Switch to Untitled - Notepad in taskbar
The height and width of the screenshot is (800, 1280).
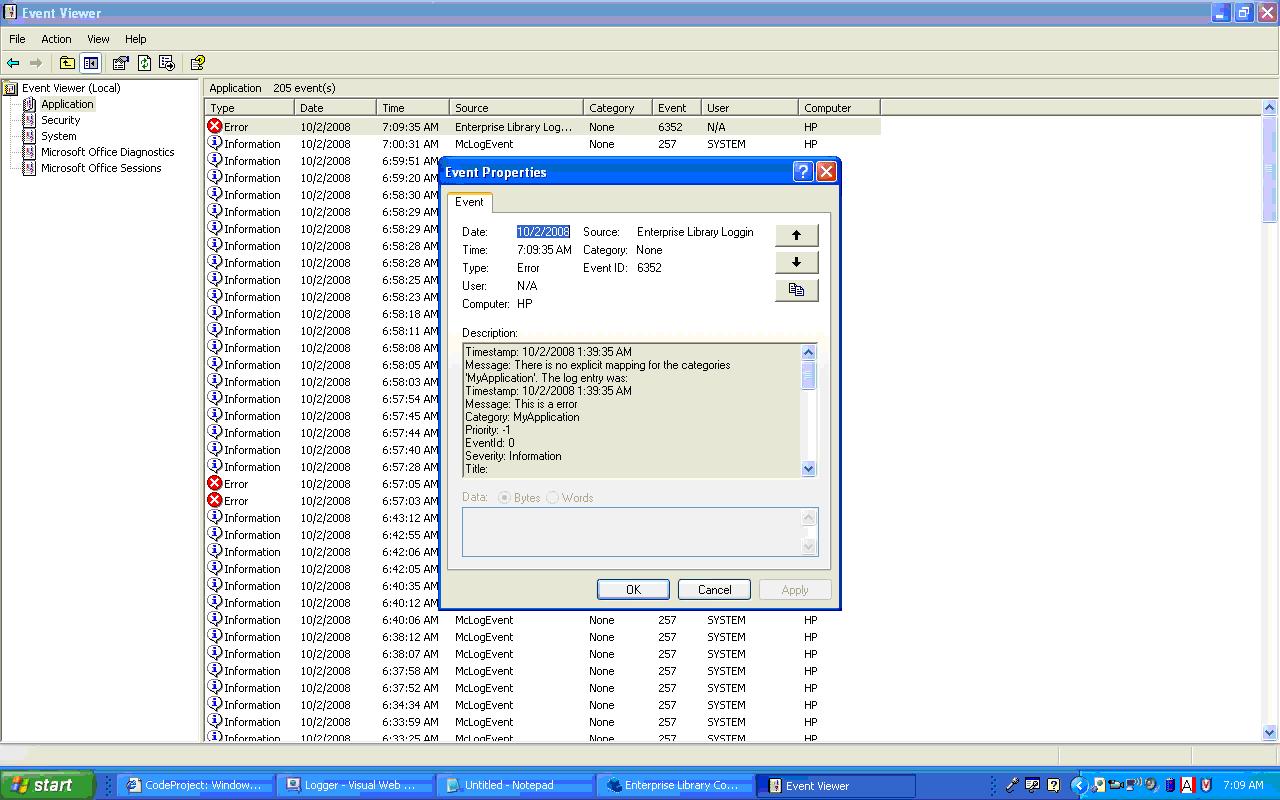click(516, 785)
